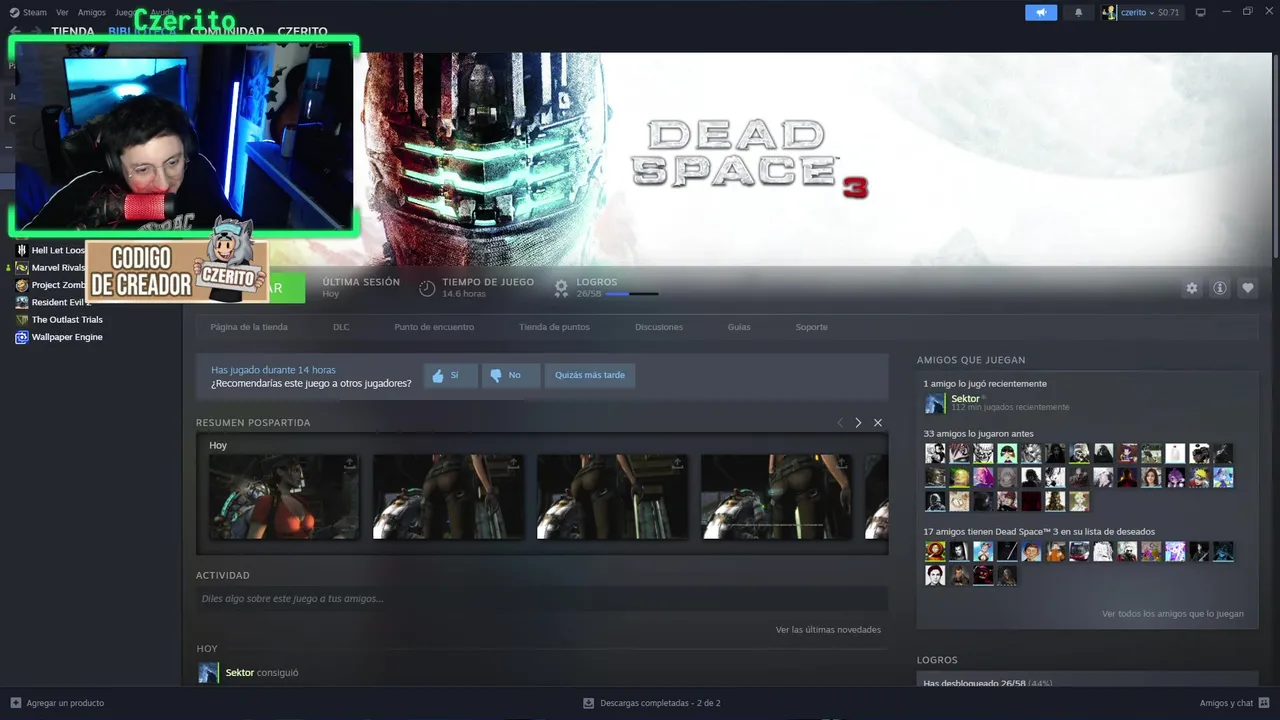Toggle Dead Space 3 as favorite heart

1248,288
